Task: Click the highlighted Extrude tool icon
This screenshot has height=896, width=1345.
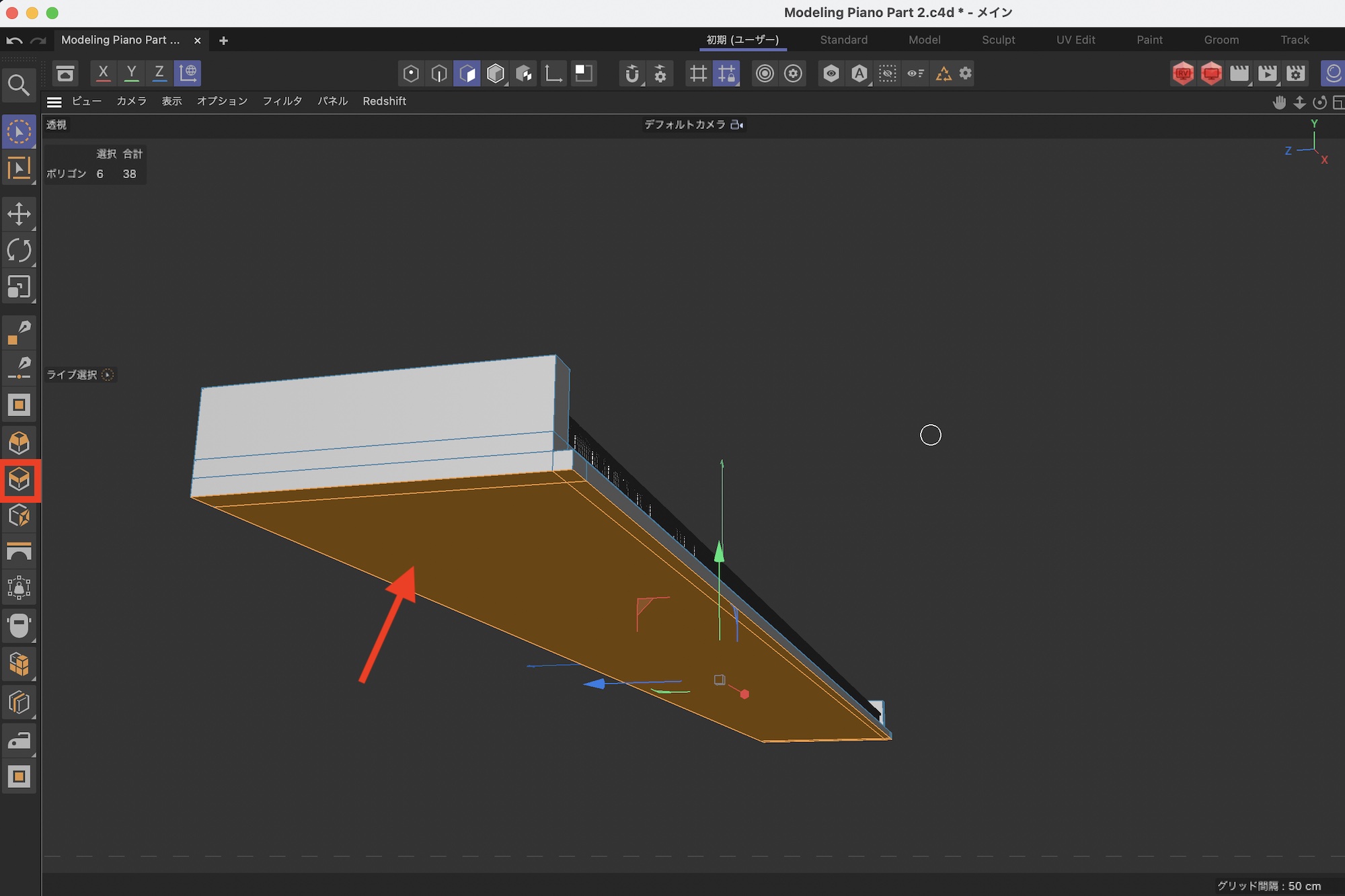Action: pyautogui.click(x=20, y=480)
